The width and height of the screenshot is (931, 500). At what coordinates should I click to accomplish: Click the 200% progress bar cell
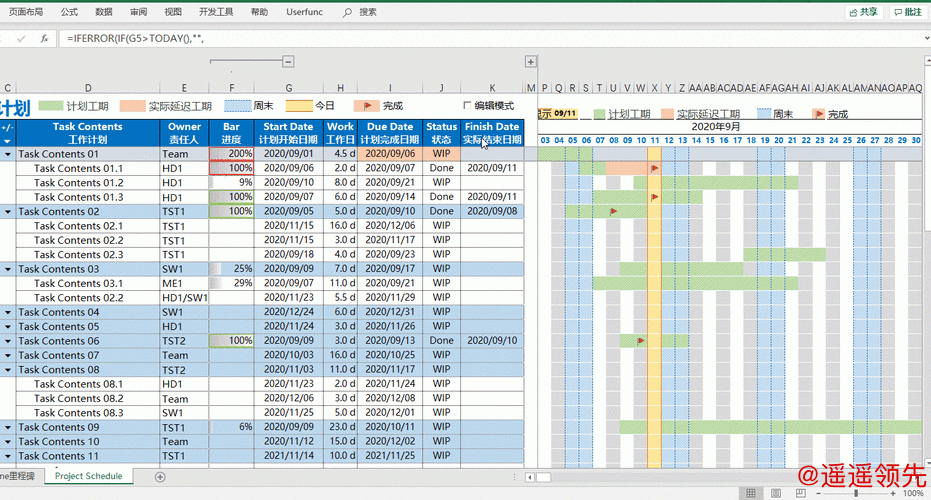point(232,154)
